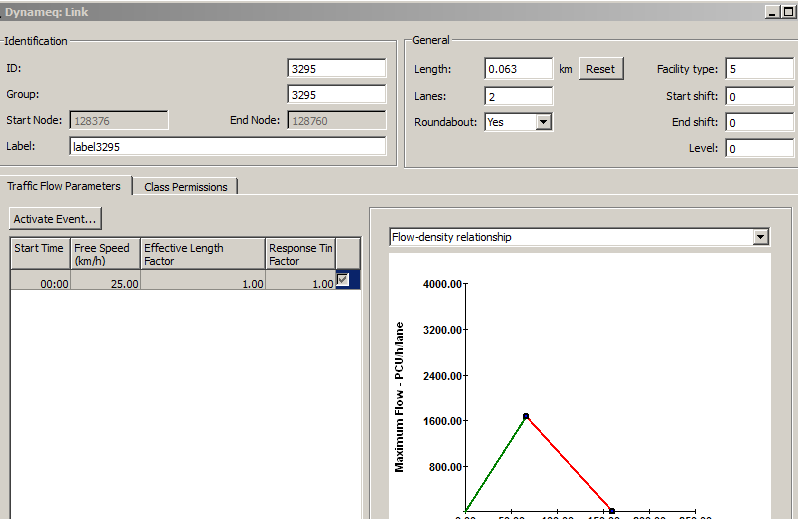Click the Start Node field 128376
This screenshot has height=519, width=798.
[x=119, y=121]
